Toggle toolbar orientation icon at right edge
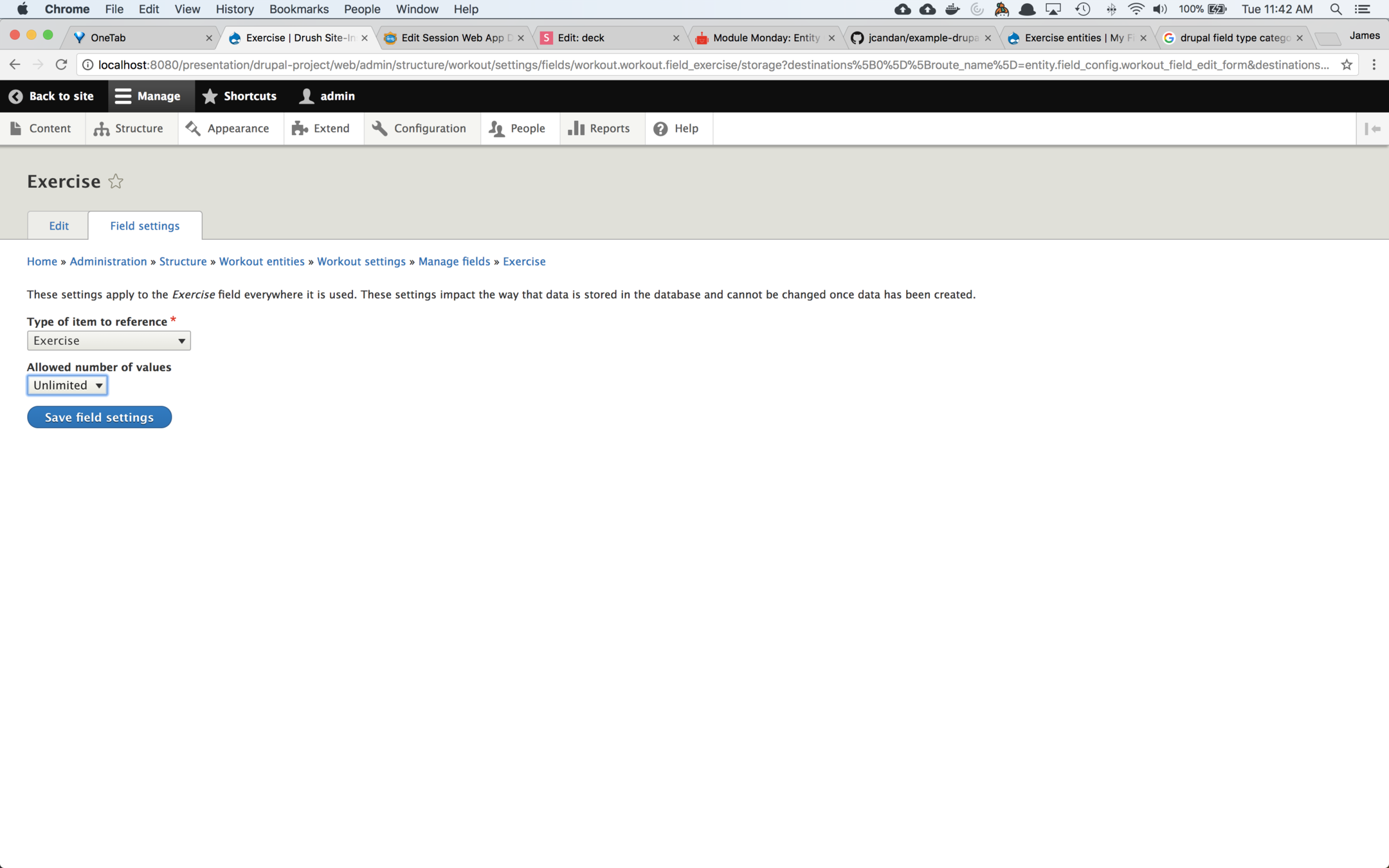 pyautogui.click(x=1372, y=129)
